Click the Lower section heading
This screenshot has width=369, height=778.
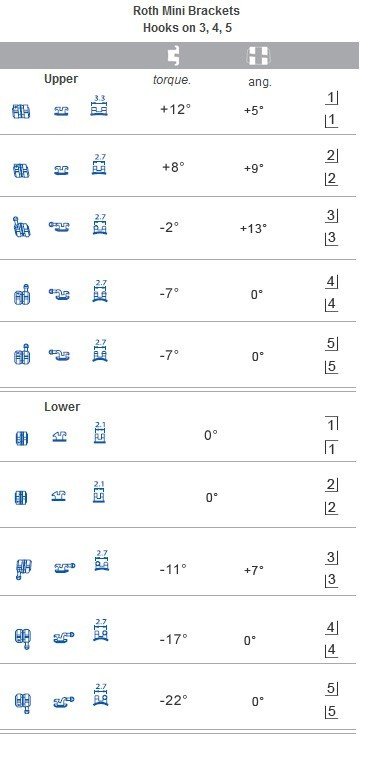click(x=62, y=406)
